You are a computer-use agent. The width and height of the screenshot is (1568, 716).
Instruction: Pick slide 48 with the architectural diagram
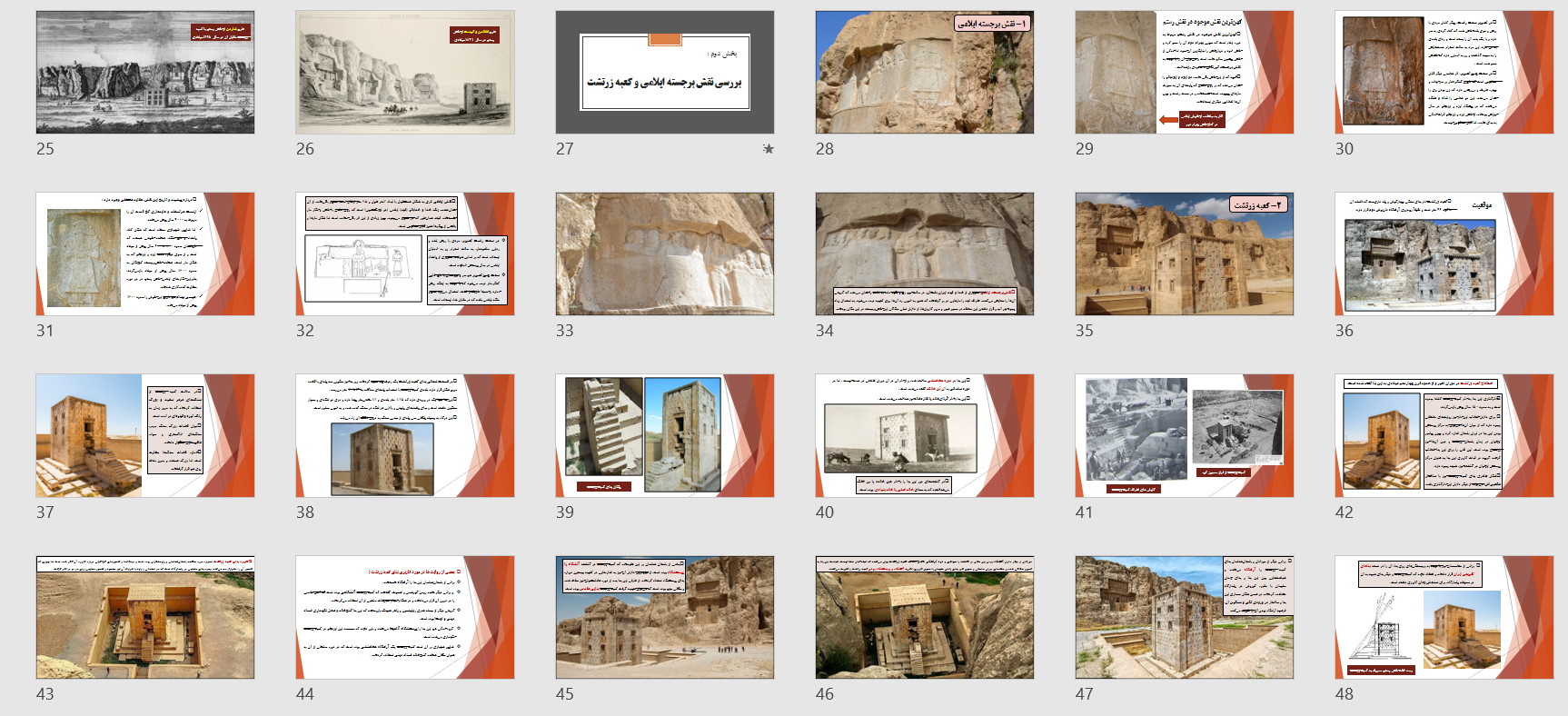[x=1444, y=618]
